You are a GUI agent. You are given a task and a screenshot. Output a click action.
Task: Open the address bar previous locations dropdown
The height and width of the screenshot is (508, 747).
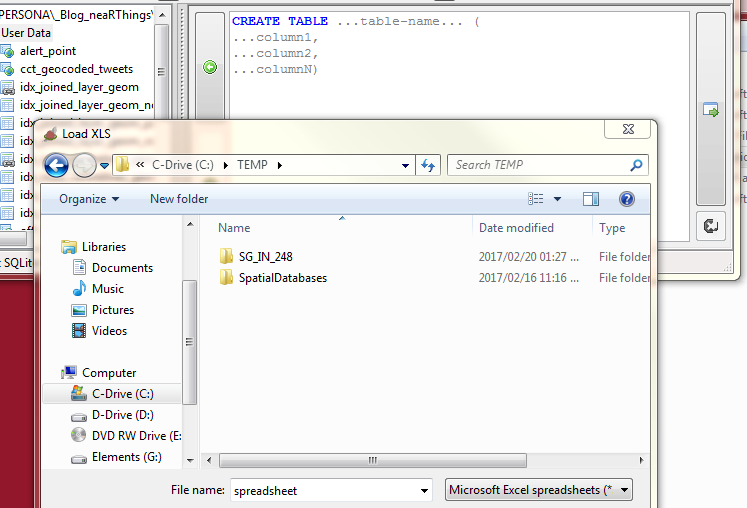[405, 165]
